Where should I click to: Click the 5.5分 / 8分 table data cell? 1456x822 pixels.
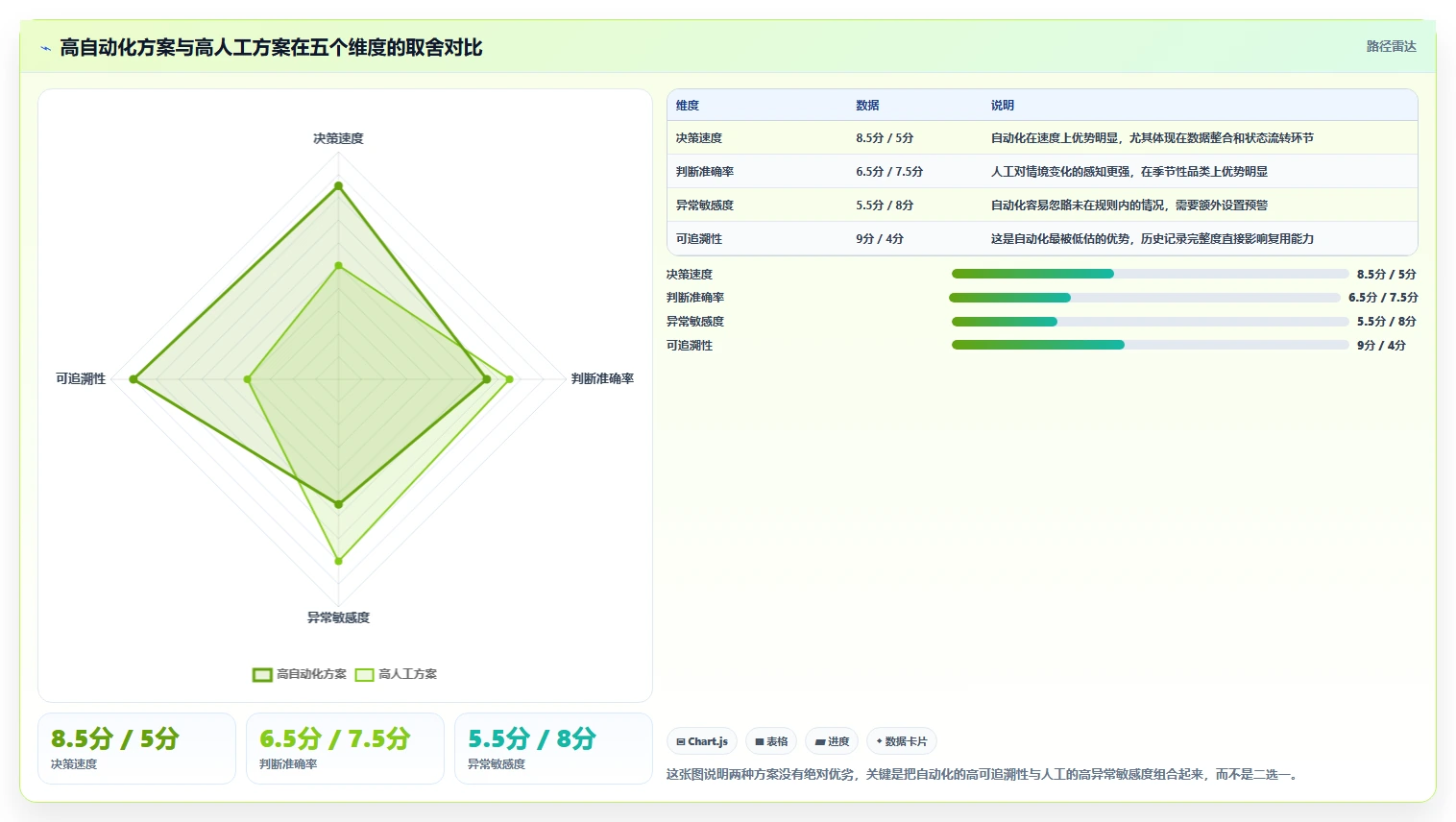pos(885,205)
